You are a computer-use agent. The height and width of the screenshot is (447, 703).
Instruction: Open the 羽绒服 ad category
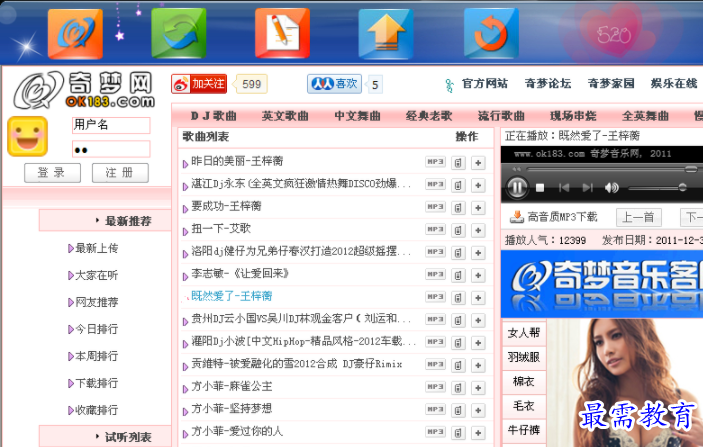524,357
